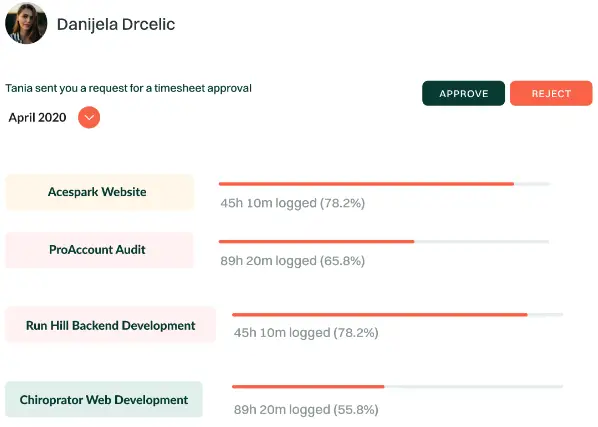Screen dimensions: 598x427
Task: Click the Chiroprator Web Development progress bar
Action: [x=397, y=387]
